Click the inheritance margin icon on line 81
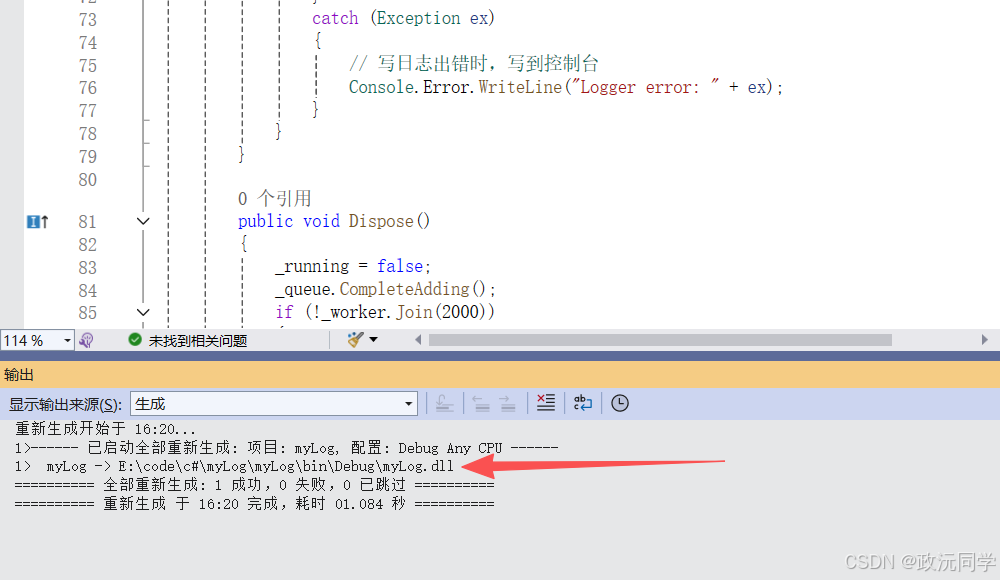Screen dimensions: 1000x580 [38, 222]
